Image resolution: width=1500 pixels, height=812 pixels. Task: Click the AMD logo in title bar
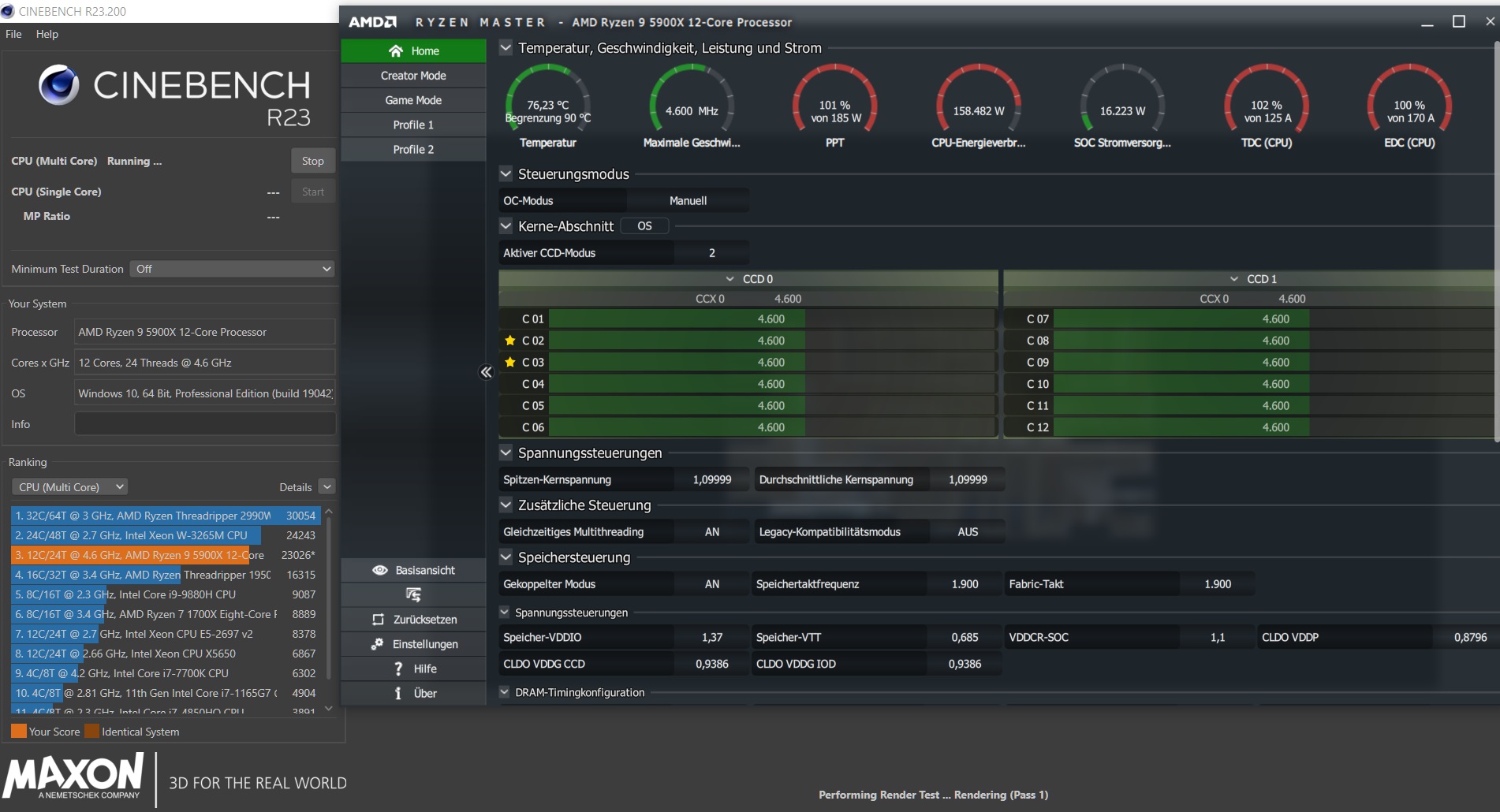[372, 22]
